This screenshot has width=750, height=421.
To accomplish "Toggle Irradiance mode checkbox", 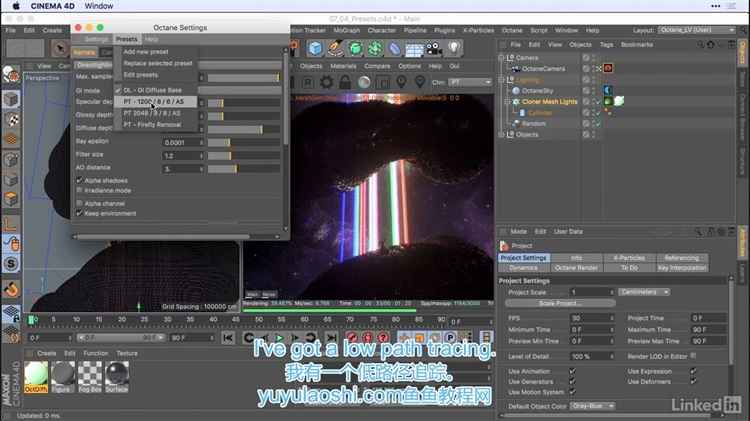I will [79, 190].
